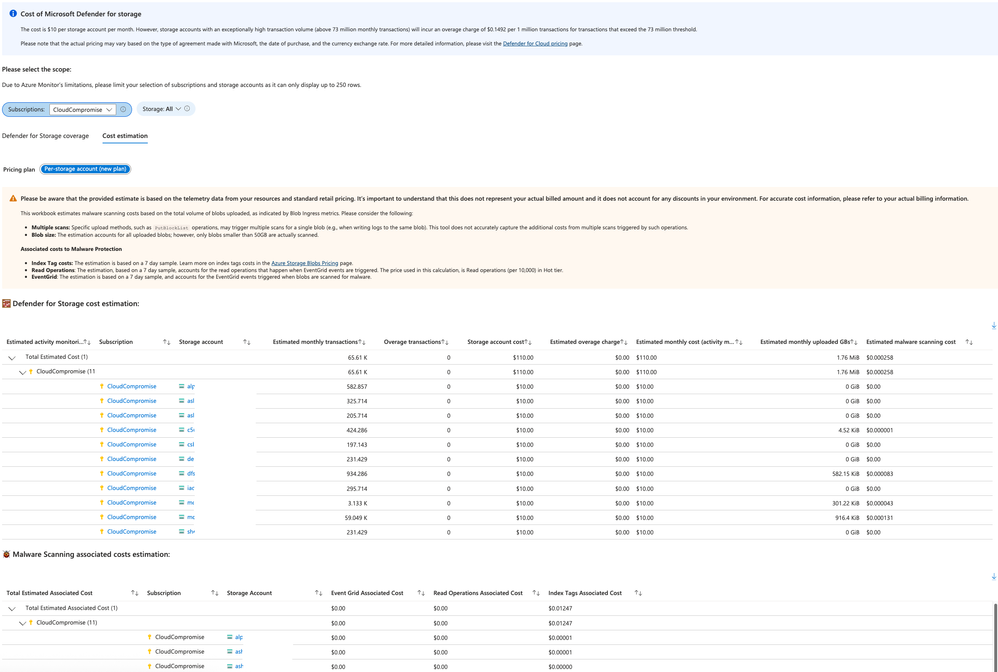The image size is (998, 672).
Task: Sort by Index Tags Associated Cost arrows
Action: click(638, 593)
